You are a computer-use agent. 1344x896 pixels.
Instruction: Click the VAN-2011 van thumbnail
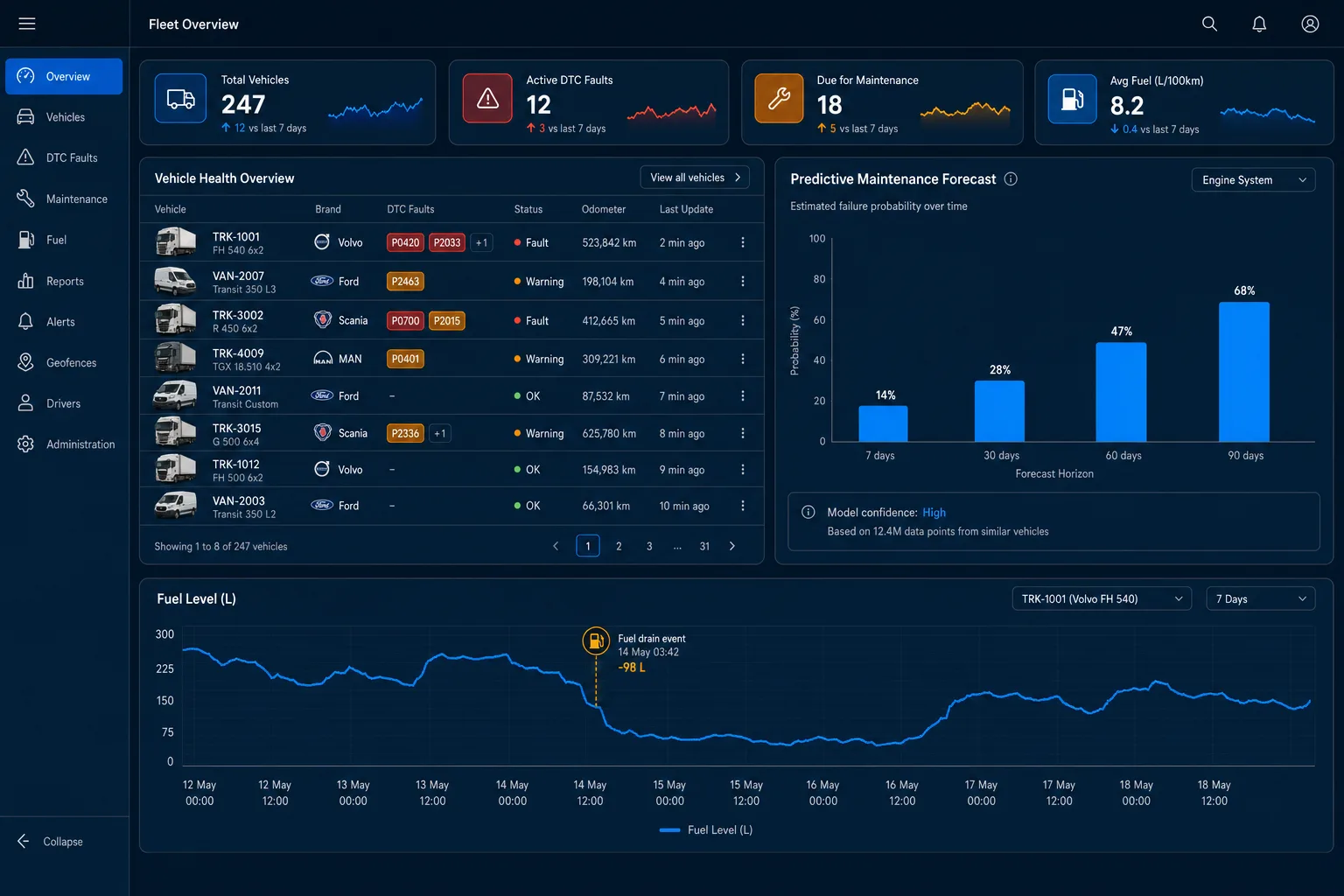175,395
